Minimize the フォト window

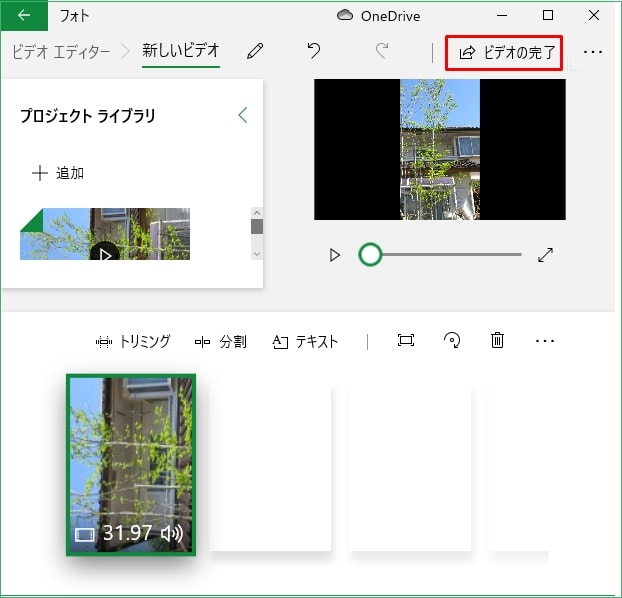(502, 15)
